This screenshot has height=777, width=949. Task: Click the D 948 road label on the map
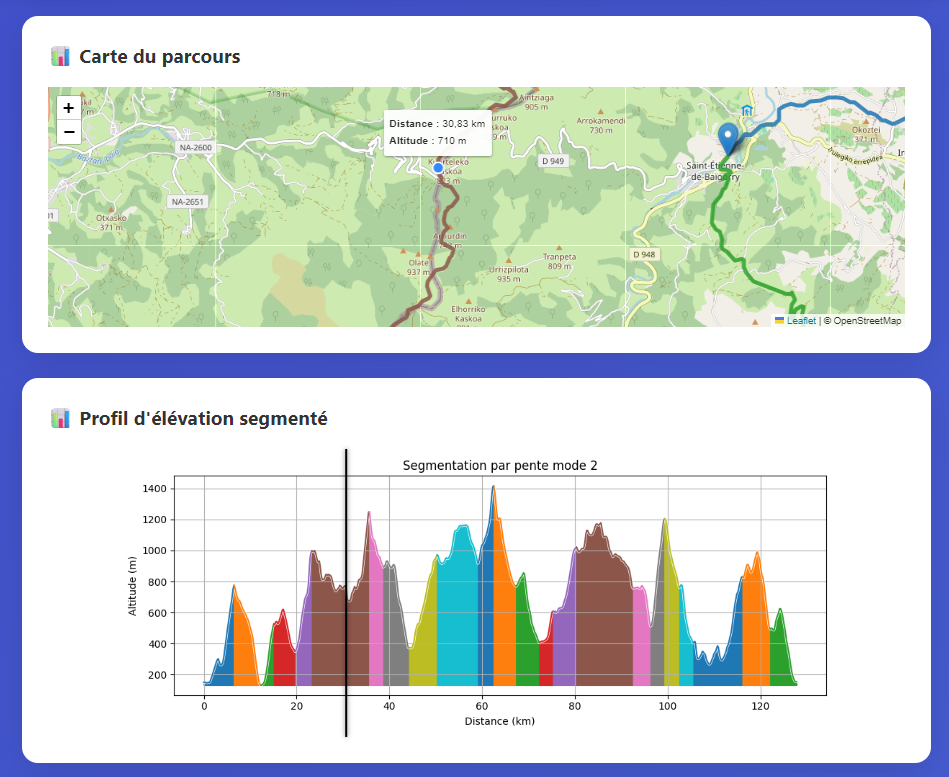pyautogui.click(x=644, y=254)
